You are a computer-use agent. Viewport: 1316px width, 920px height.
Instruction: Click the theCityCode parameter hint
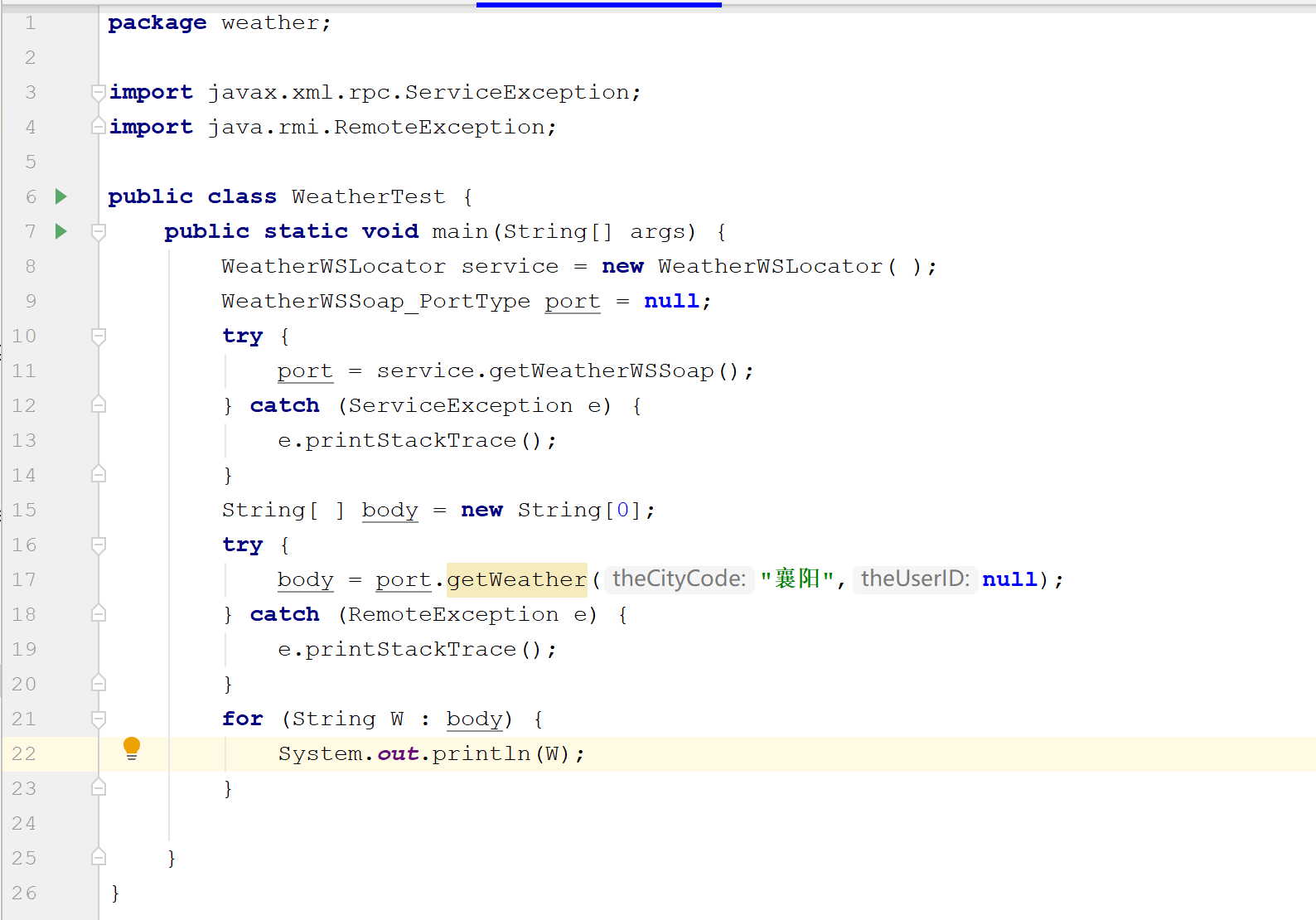(680, 579)
